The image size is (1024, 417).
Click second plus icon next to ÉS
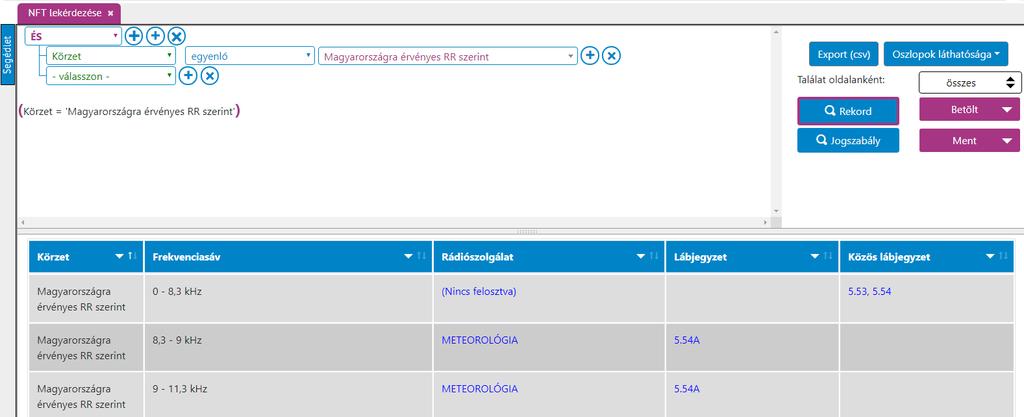pyautogui.click(x=155, y=36)
